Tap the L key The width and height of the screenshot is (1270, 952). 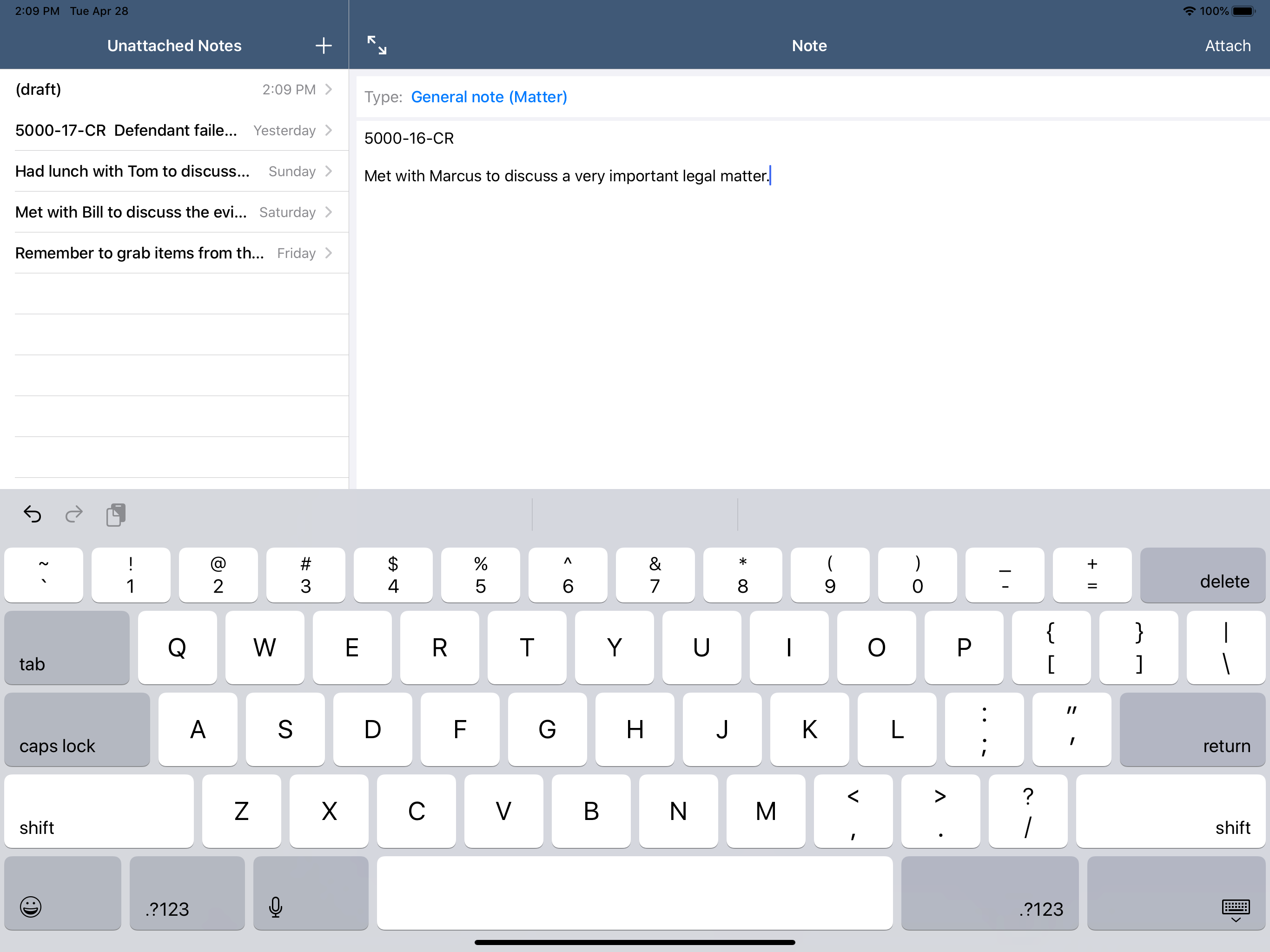pyautogui.click(x=897, y=729)
